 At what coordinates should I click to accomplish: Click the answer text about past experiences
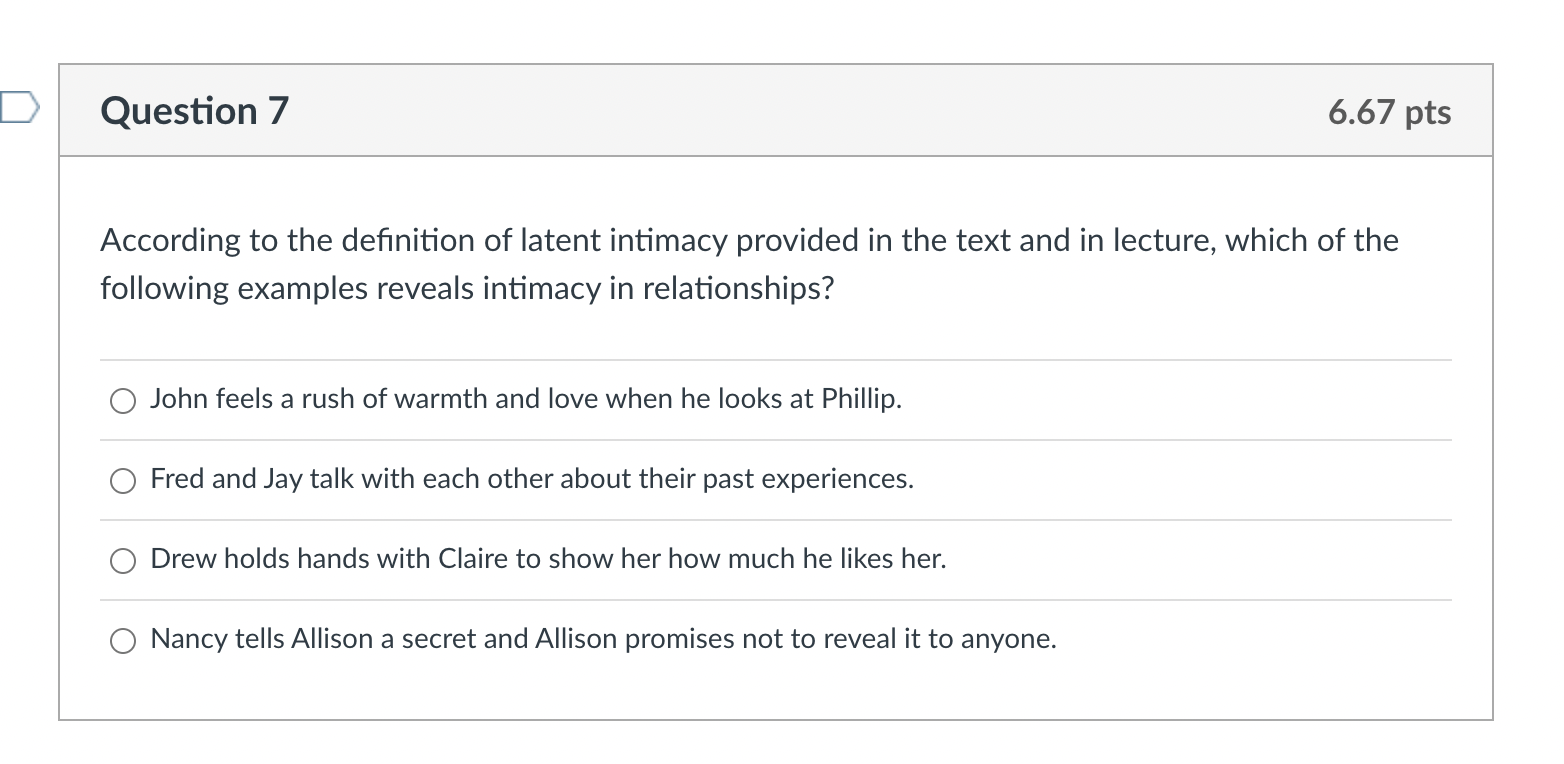coord(531,479)
